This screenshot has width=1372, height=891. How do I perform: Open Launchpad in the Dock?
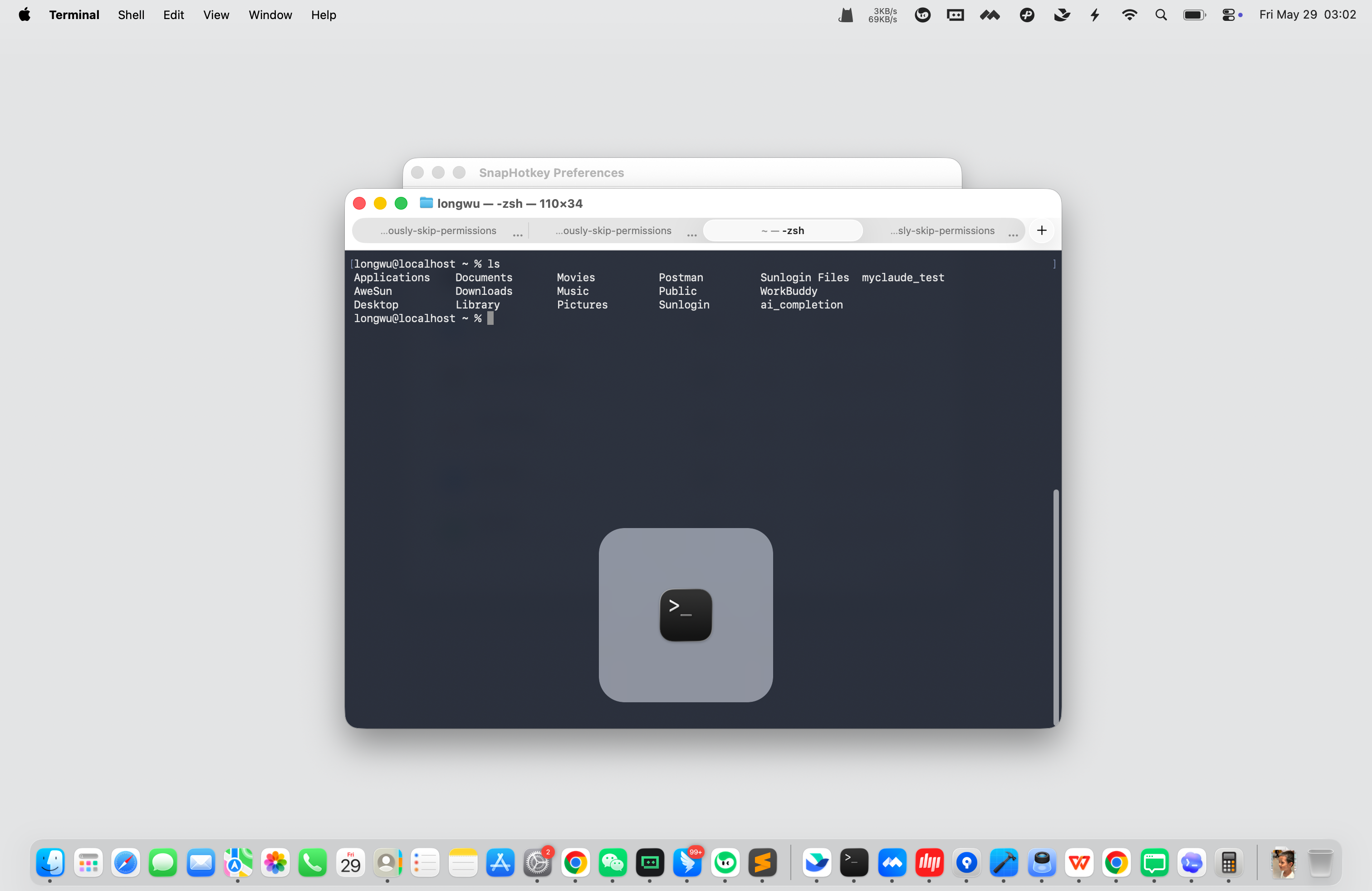pyautogui.click(x=88, y=863)
